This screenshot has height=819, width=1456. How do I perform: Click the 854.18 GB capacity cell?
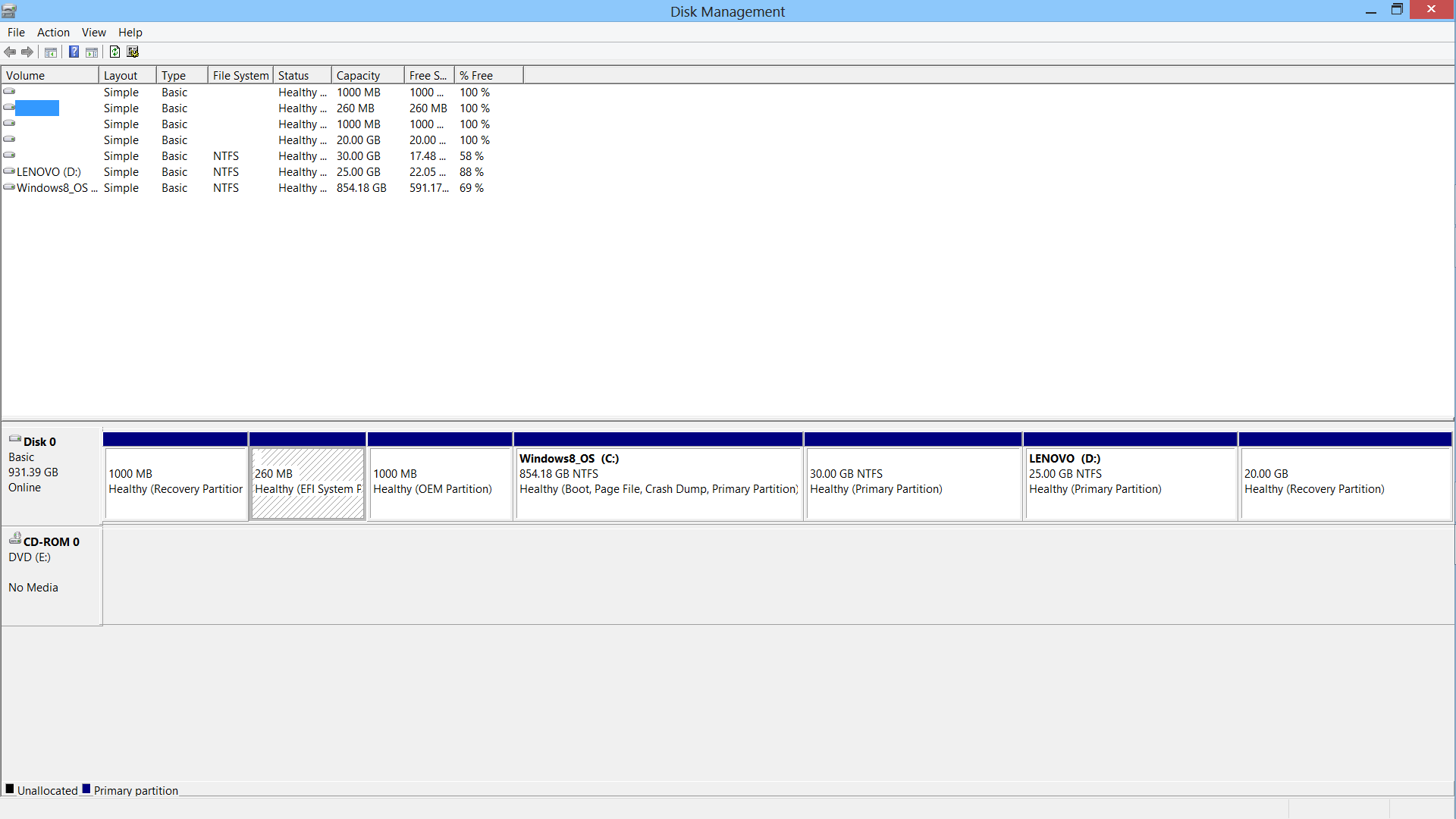(362, 188)
